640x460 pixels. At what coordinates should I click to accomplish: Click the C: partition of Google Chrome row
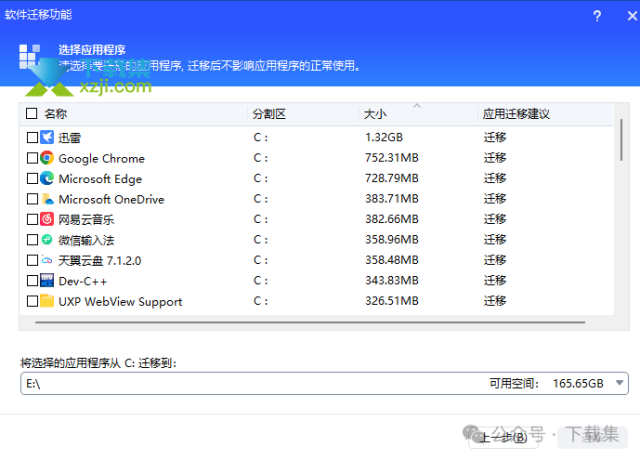coord(261,158)
